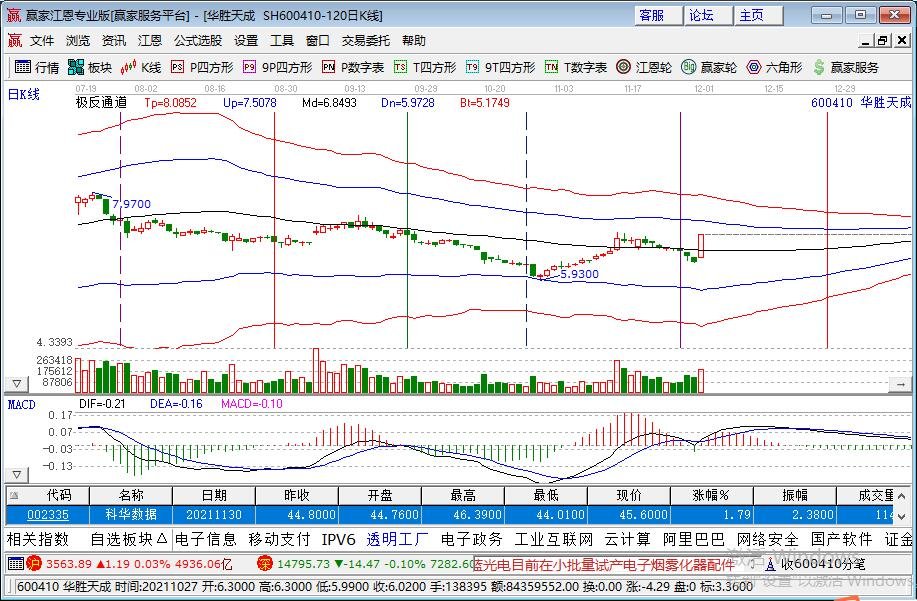Click the 论坛 forum button
This screenshot has width=917, height=601.
pos(702,15)
